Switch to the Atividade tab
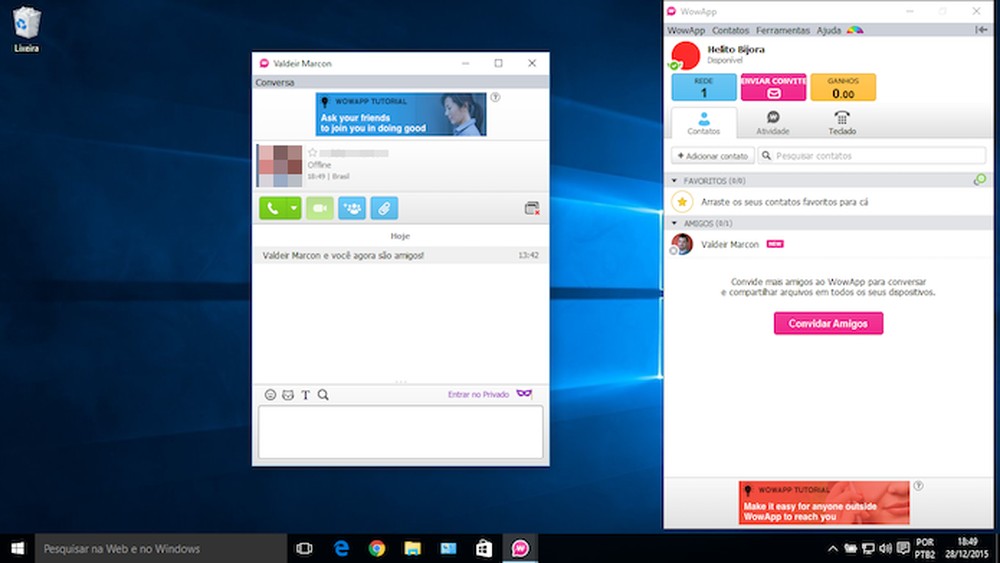The image size is (1000, 563). (x=772, y=123)
